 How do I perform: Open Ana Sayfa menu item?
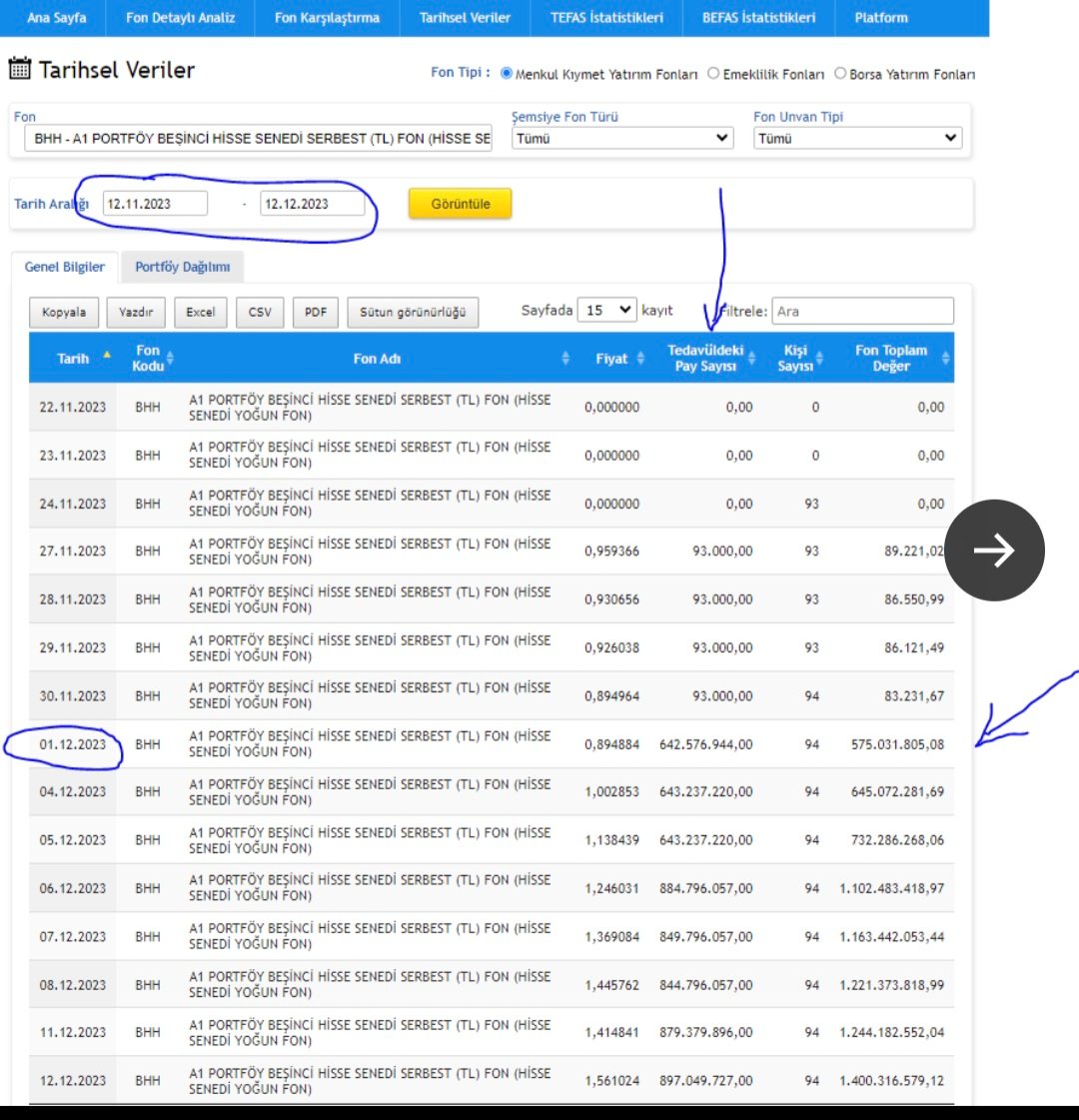tap(56, 18)
